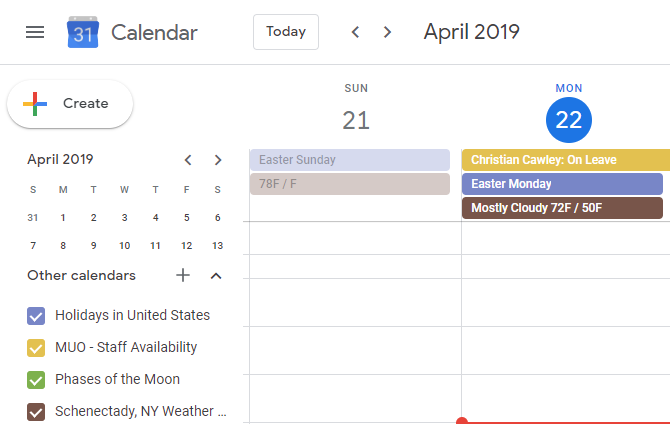The width and height of the screenshot is (670, 426).
Task: Open the Easter Sunday event
Action: tap(350, 160)
